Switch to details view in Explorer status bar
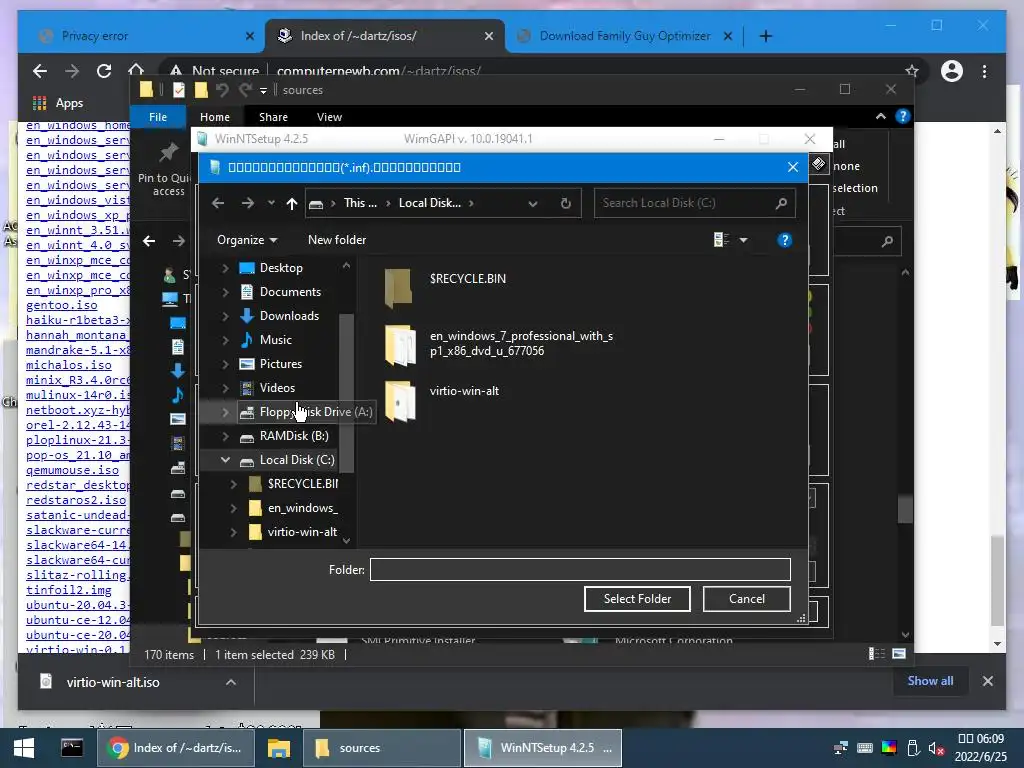This screenshot has height=768, width=1024. pyautogui.click(x=876, y=654)
